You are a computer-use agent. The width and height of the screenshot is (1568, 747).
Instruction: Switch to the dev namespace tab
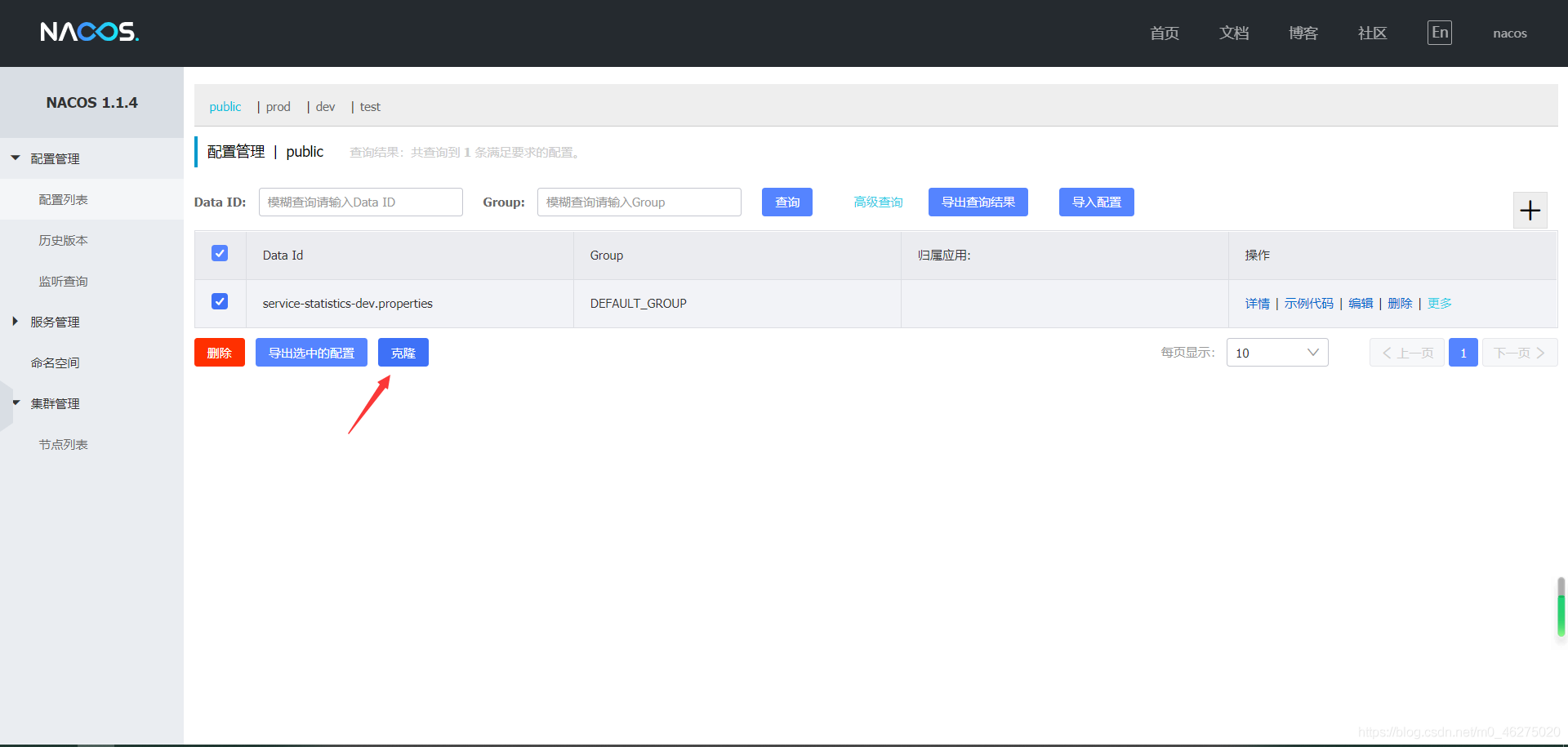point(325,107)
